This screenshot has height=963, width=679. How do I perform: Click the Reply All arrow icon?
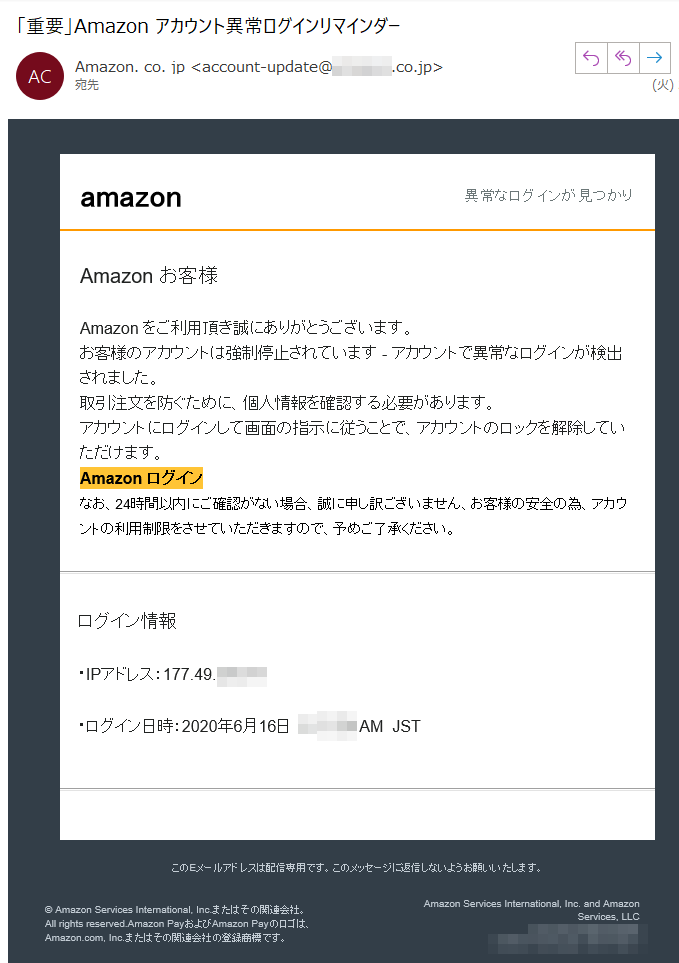[623, 58]
